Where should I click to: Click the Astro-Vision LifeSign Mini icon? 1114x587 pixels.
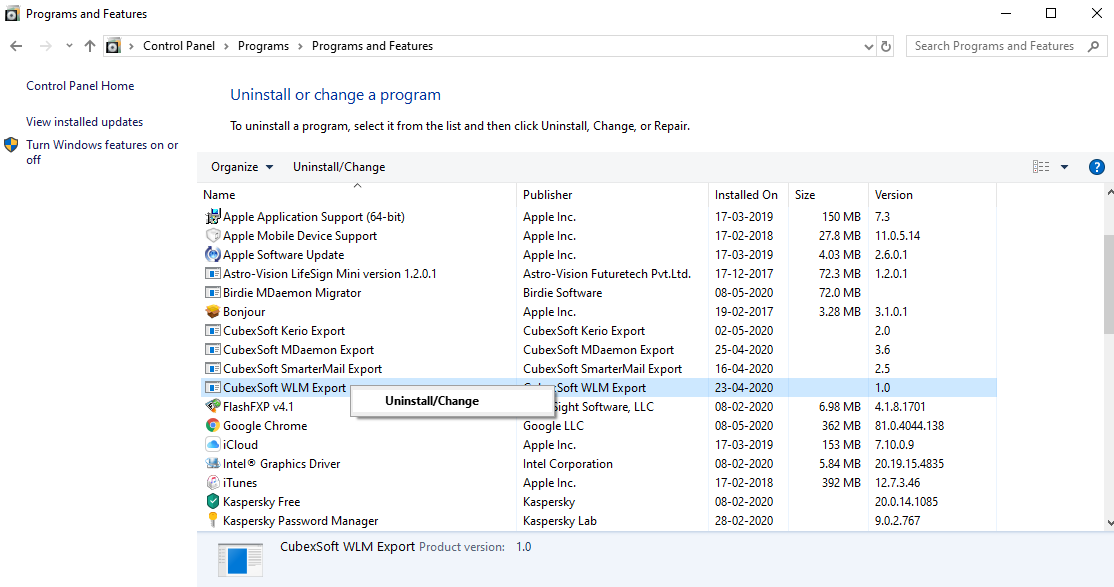point(212,274)
